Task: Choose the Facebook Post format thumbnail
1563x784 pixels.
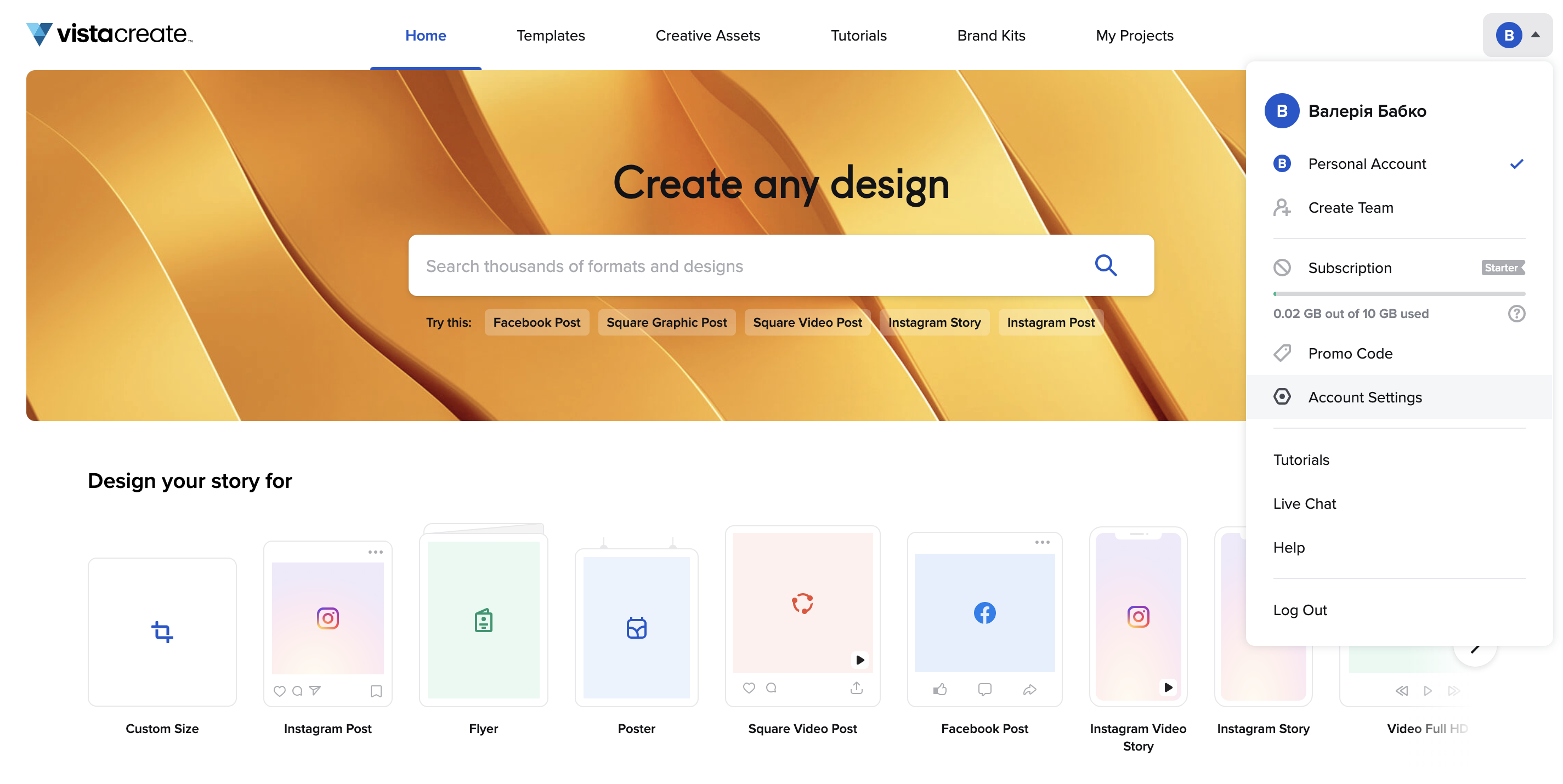Action: pyautogui.click(x=984, y=619)
